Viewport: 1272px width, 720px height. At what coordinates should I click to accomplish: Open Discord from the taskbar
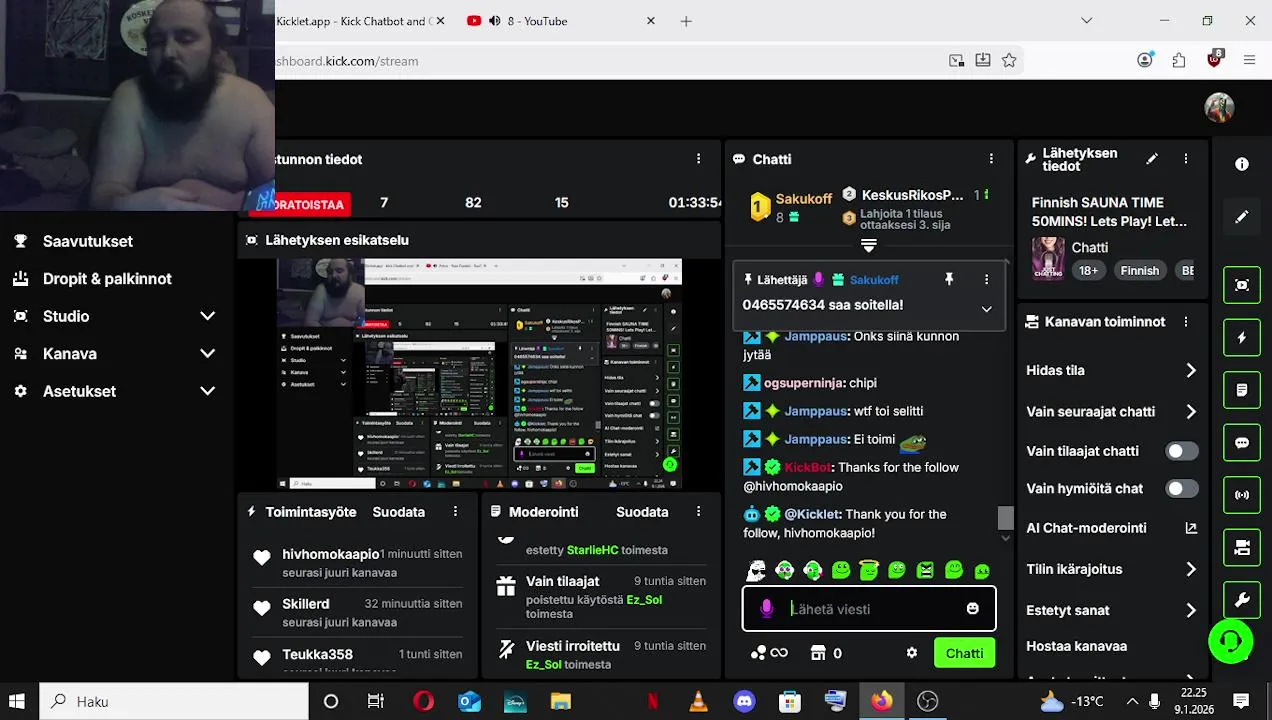pyautogui.click(x=744, y=701)
